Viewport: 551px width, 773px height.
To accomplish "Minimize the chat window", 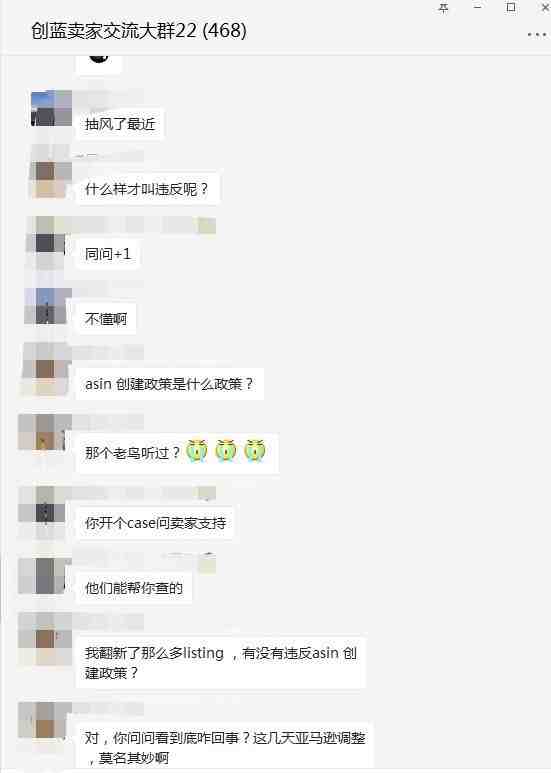I will pos(477,7).
